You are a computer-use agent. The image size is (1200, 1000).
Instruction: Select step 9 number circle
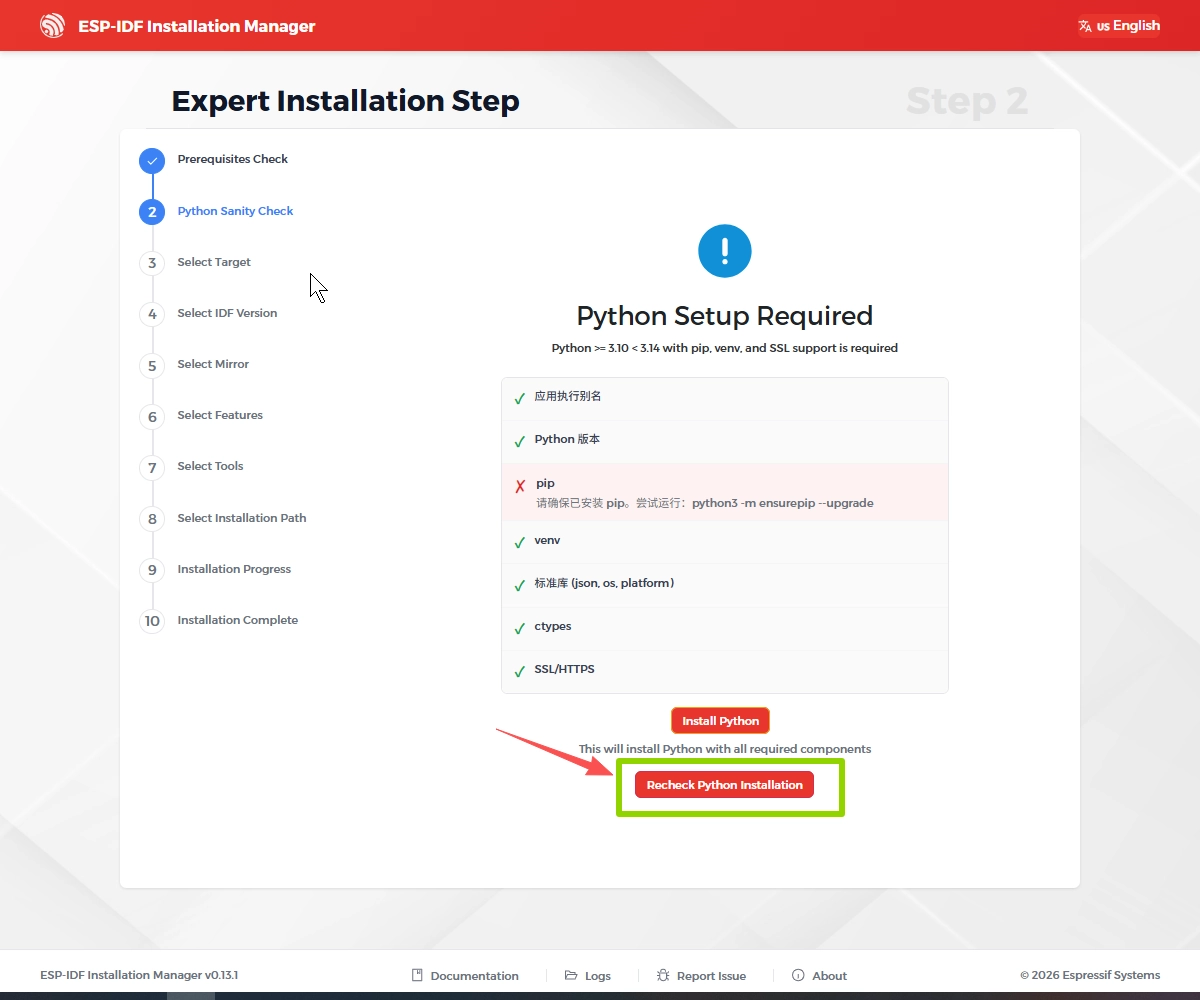pos(152,570)
